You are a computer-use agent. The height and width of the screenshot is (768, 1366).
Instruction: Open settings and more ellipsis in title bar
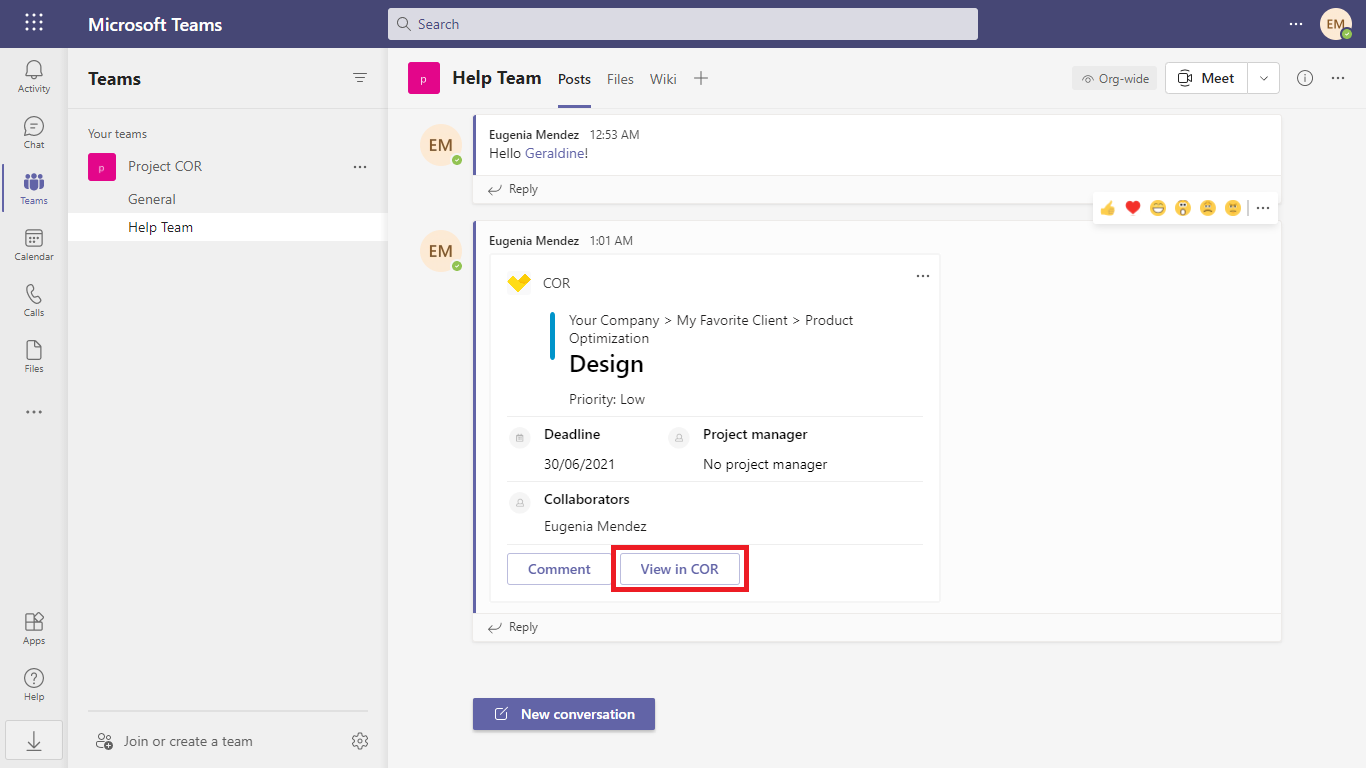pyautogui.click(x=1296, y=24)
